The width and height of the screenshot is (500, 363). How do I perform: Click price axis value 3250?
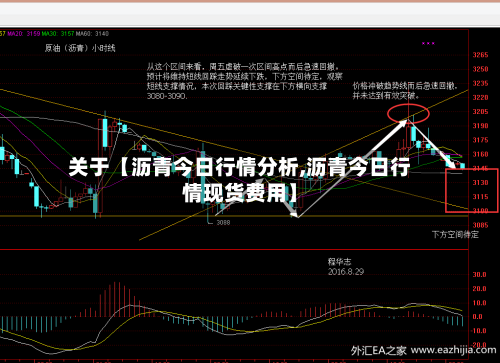[480, 69]
